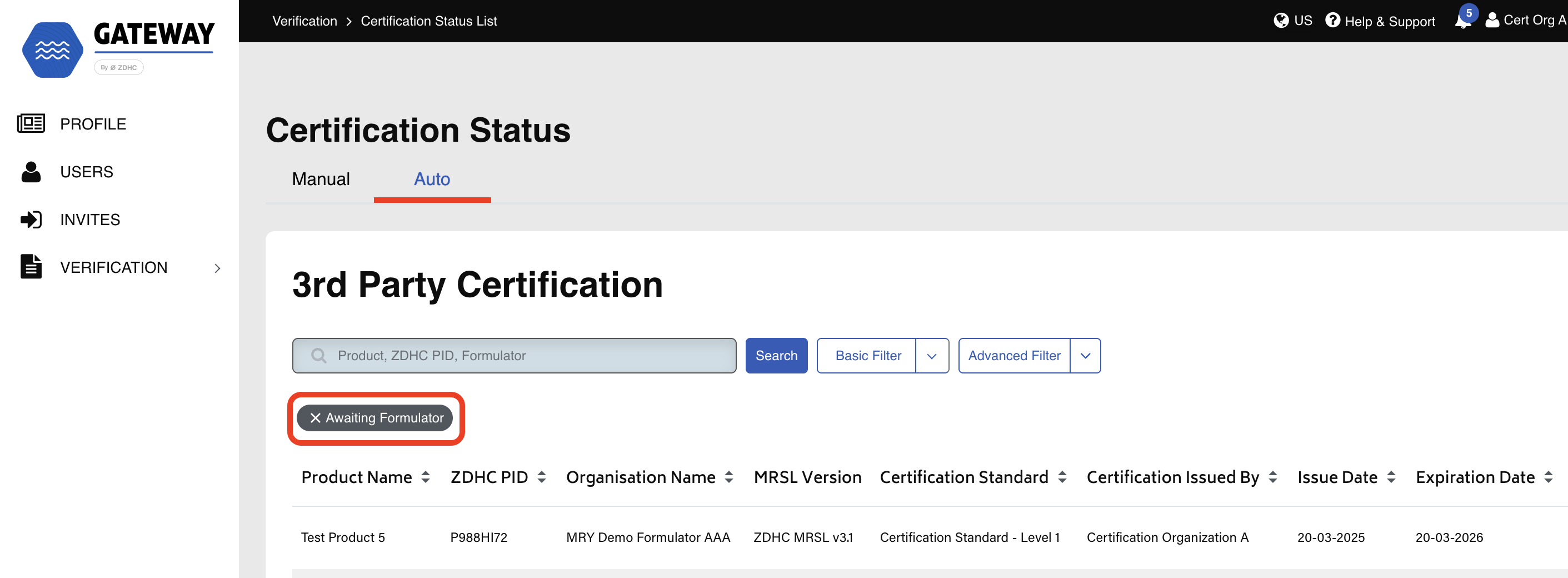Remove the Awaiting Formulator filter chip

point(315,418)
